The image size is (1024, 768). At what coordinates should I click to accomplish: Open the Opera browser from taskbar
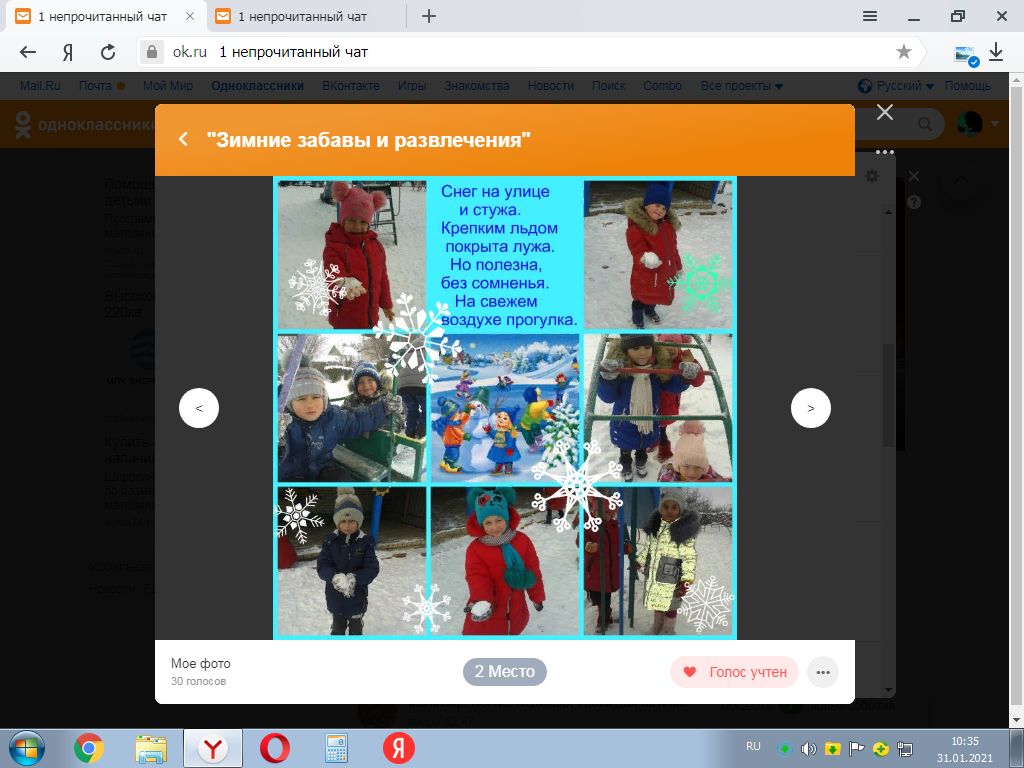tap(274, 747)
